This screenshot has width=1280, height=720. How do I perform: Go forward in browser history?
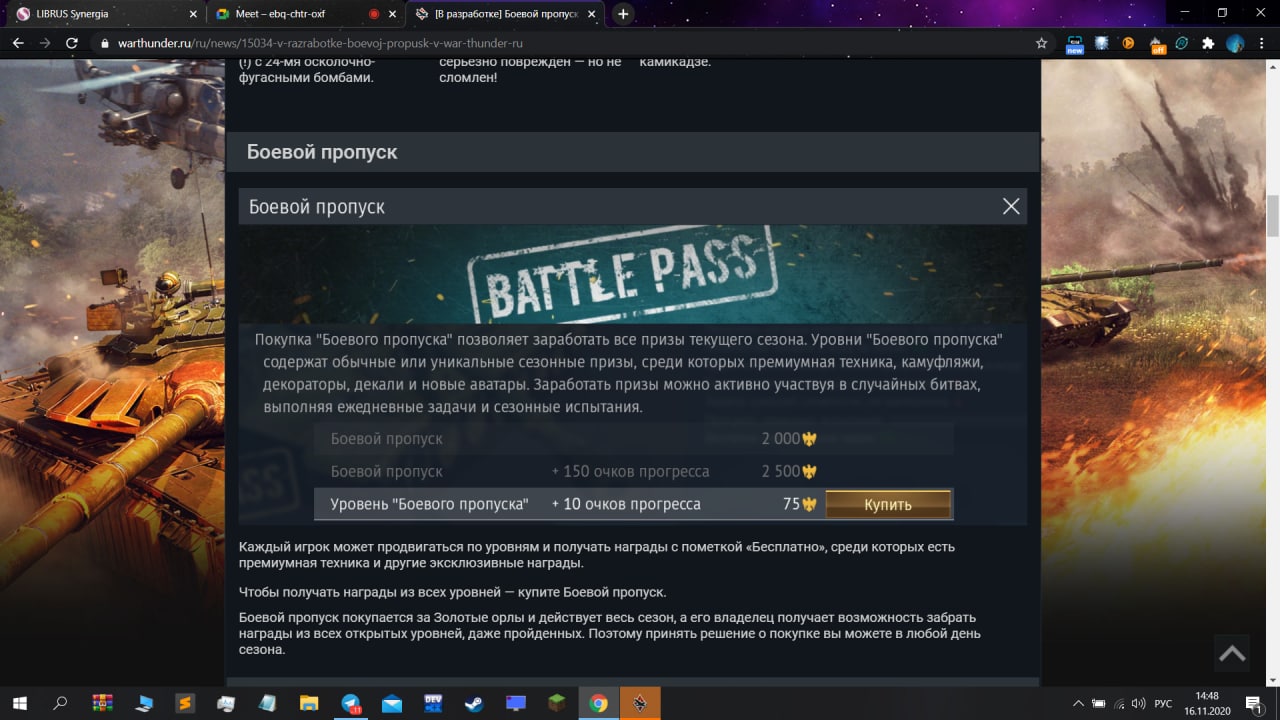pos(45,43)
